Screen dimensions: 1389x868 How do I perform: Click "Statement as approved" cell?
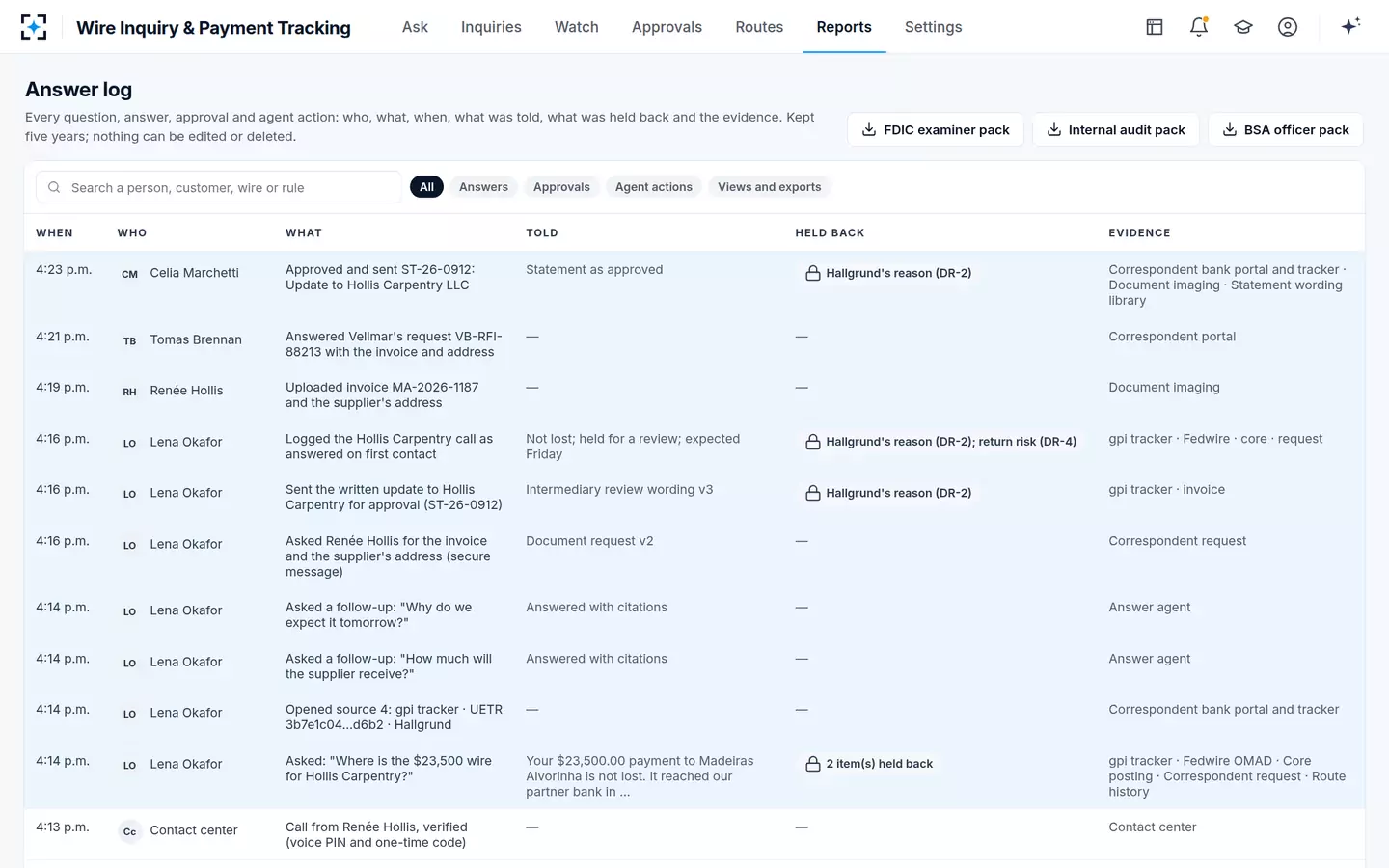point(594,270)
